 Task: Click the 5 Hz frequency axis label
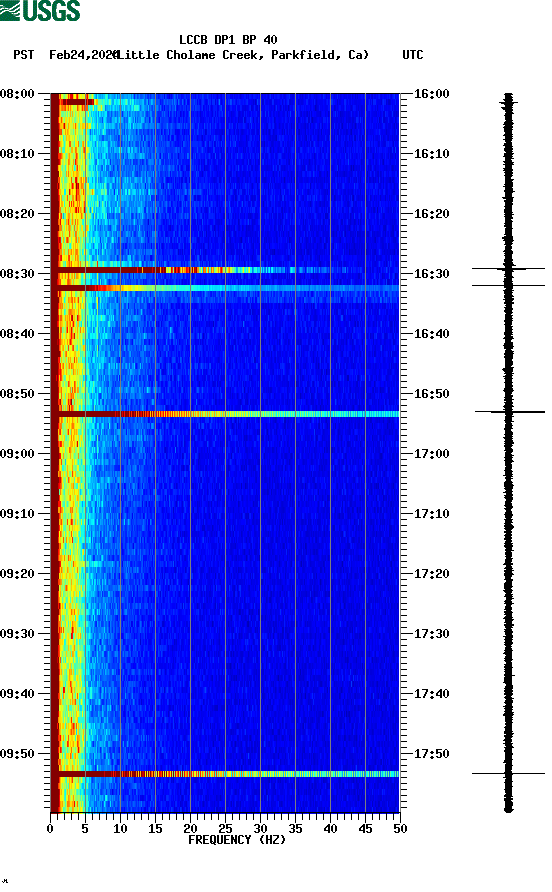pyautogui.click(x=85, y=829)
